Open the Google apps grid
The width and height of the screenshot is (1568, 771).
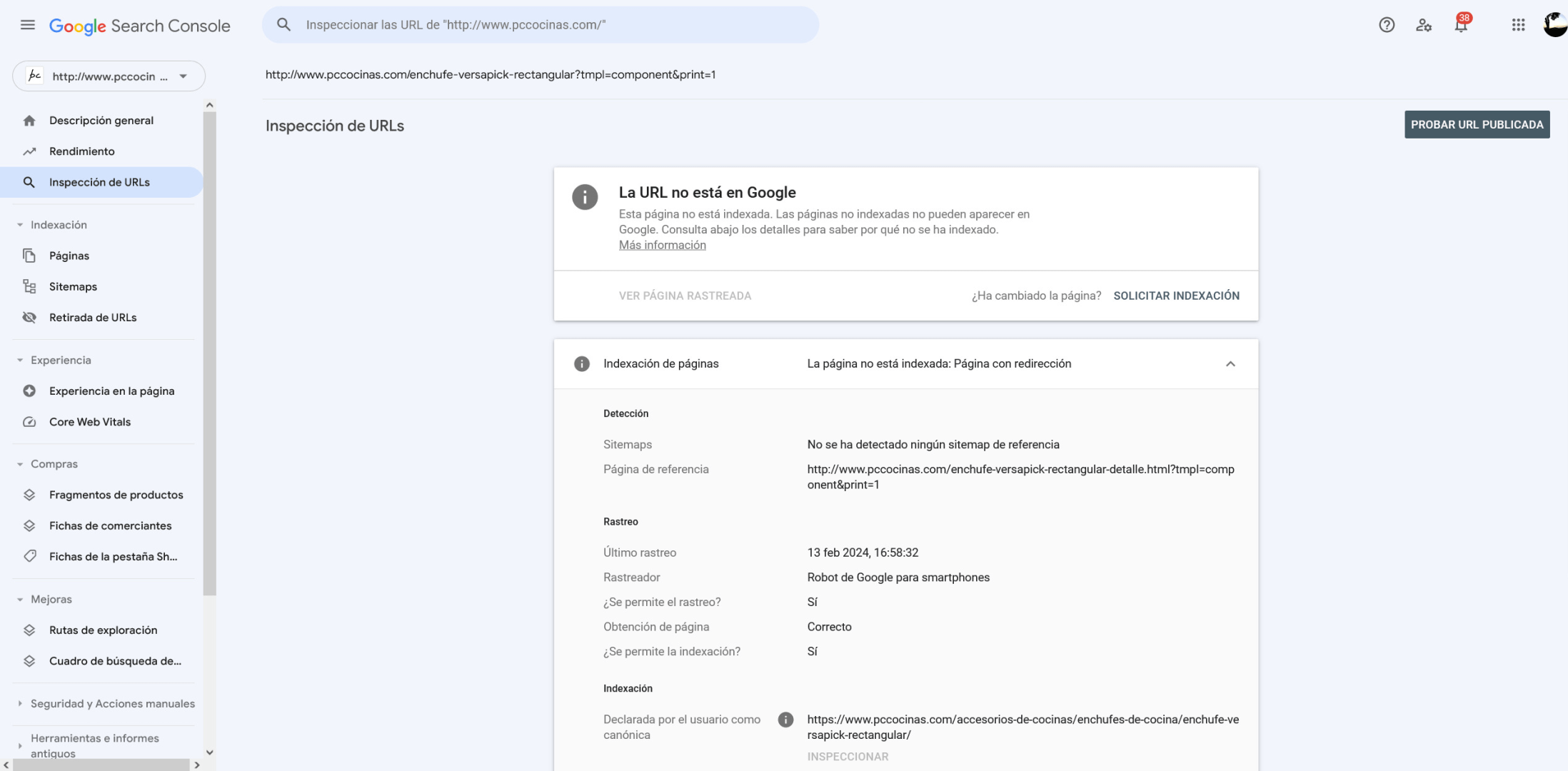coord(1519,25)
